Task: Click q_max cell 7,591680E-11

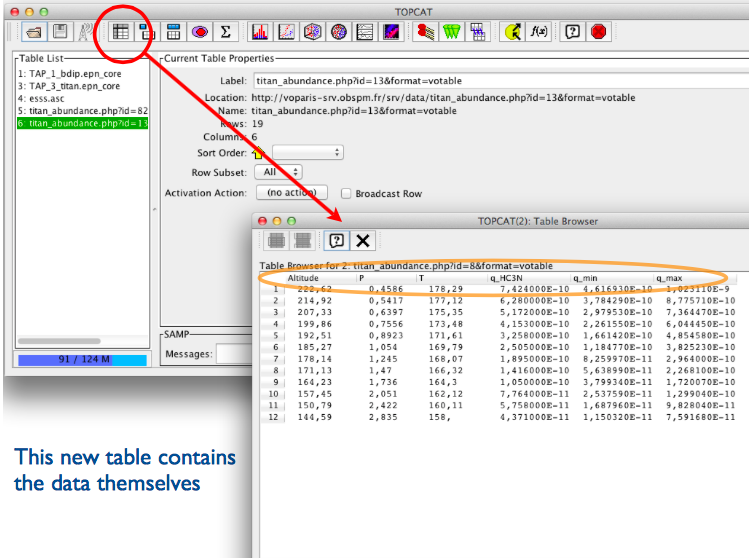Action: [700, 417]
